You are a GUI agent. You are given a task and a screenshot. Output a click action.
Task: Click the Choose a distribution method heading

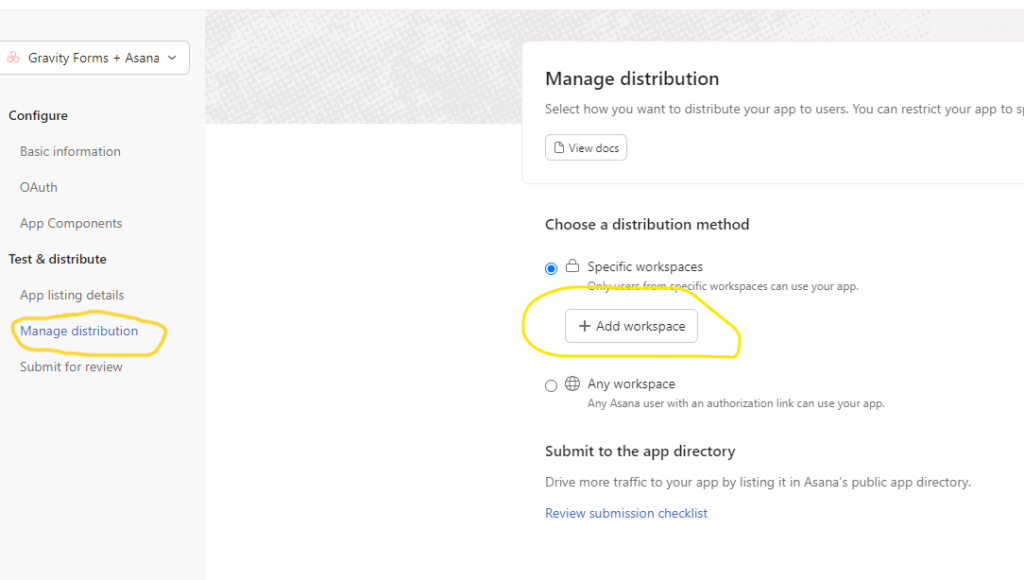[647, 224]
